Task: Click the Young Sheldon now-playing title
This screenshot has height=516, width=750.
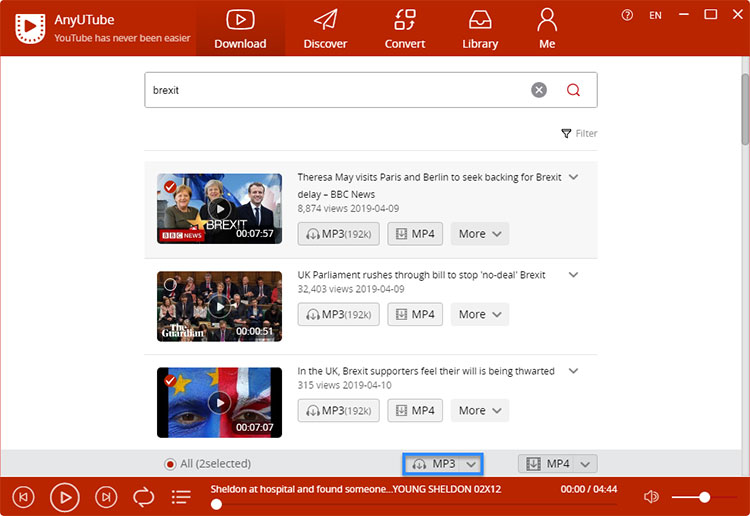Action: click(x=356, y=489)
